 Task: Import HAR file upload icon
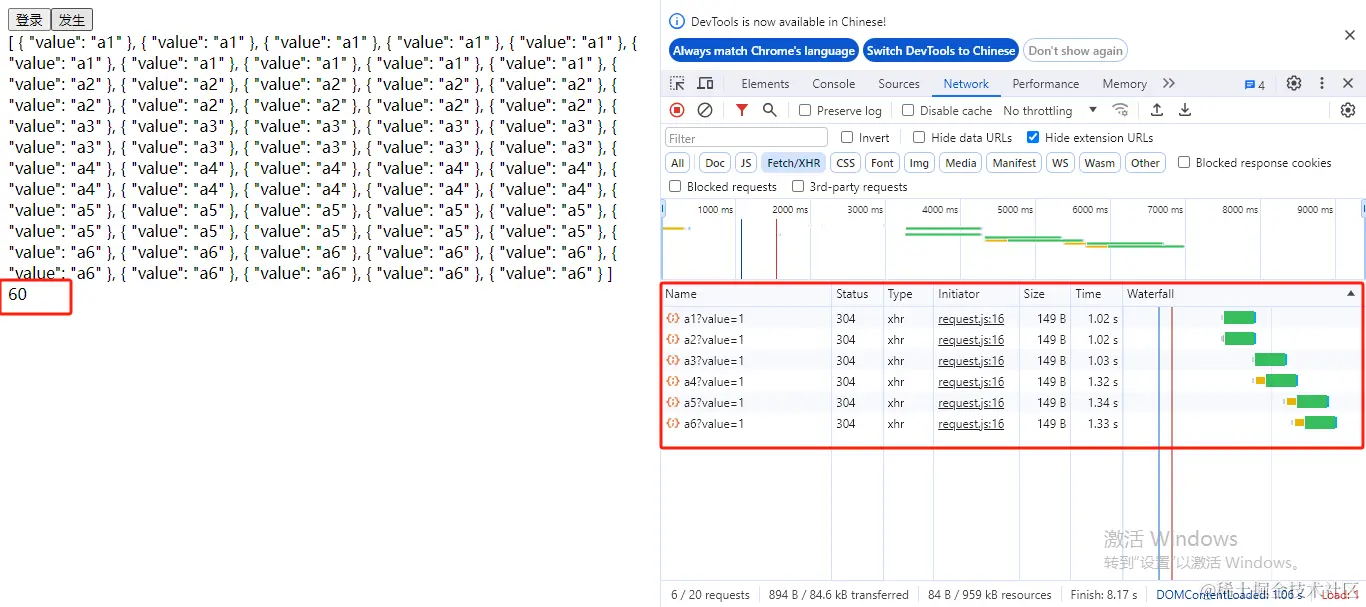(1157, 110)
